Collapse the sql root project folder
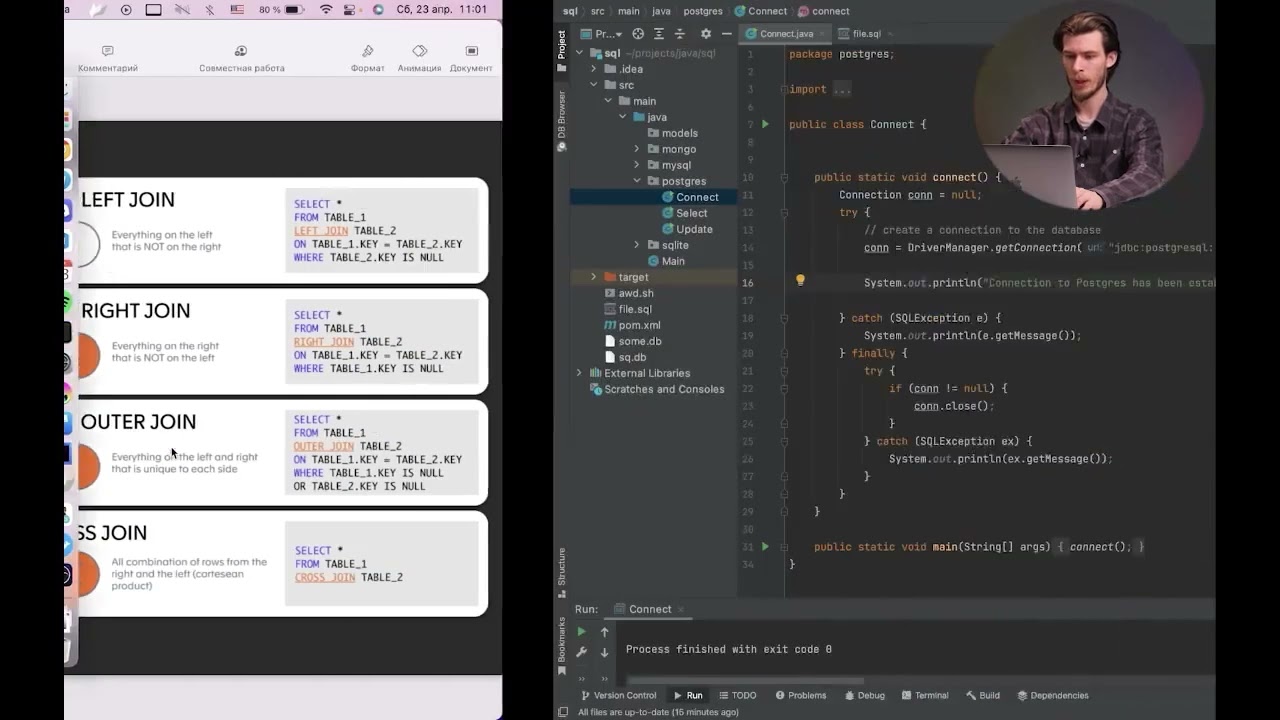1280x720 pixels. 579,53
